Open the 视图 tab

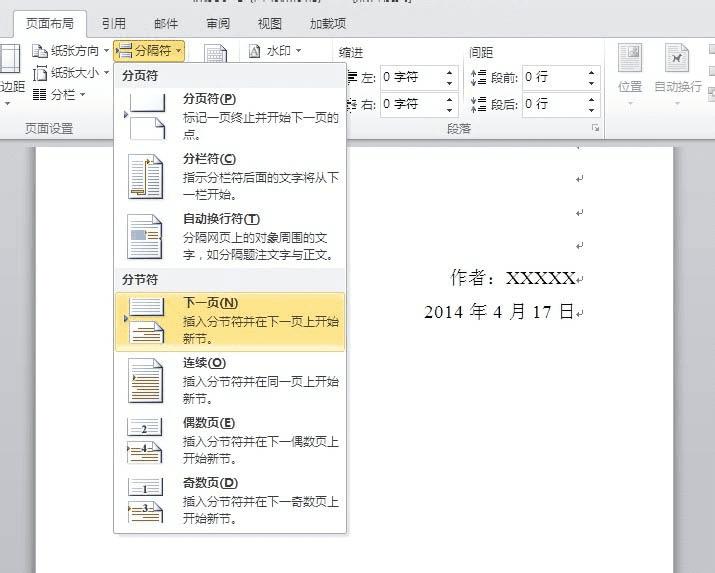tap(270, 24)
